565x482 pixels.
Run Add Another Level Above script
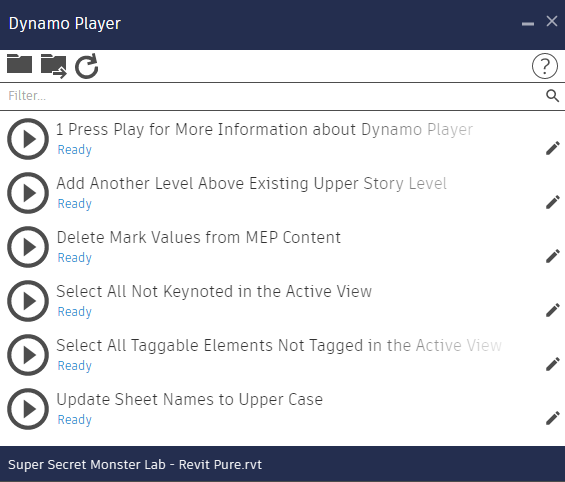(28, 193)
